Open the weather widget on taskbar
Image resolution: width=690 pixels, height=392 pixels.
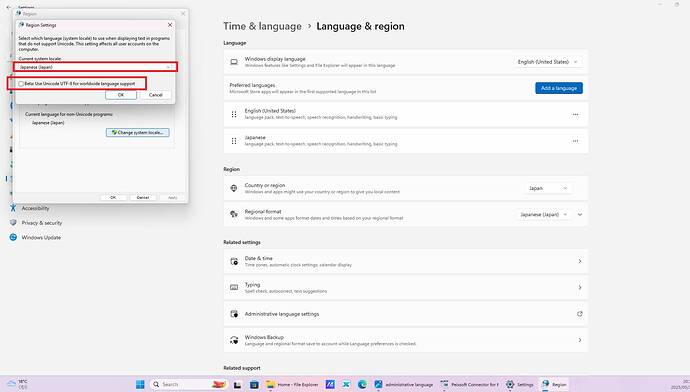[17, 385]
